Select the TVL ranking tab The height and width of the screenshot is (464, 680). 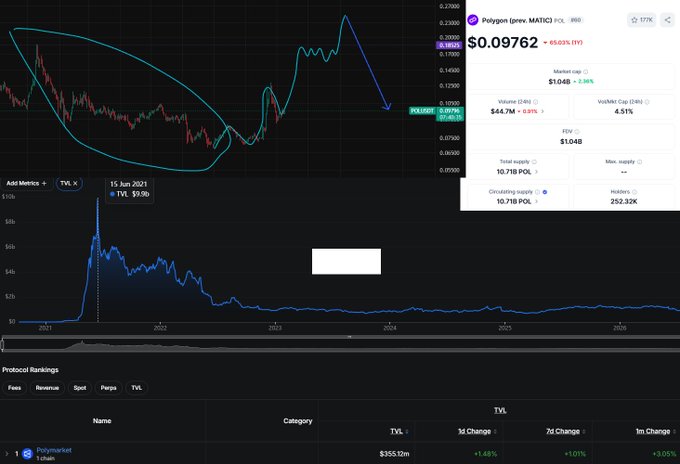point(137,388)
